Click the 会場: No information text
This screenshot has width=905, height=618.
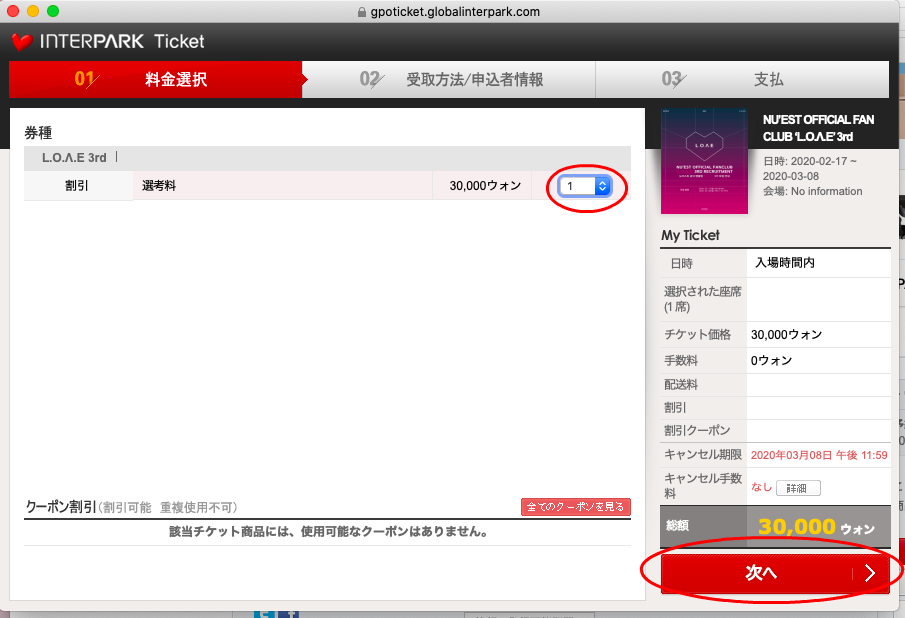(813, 191)
